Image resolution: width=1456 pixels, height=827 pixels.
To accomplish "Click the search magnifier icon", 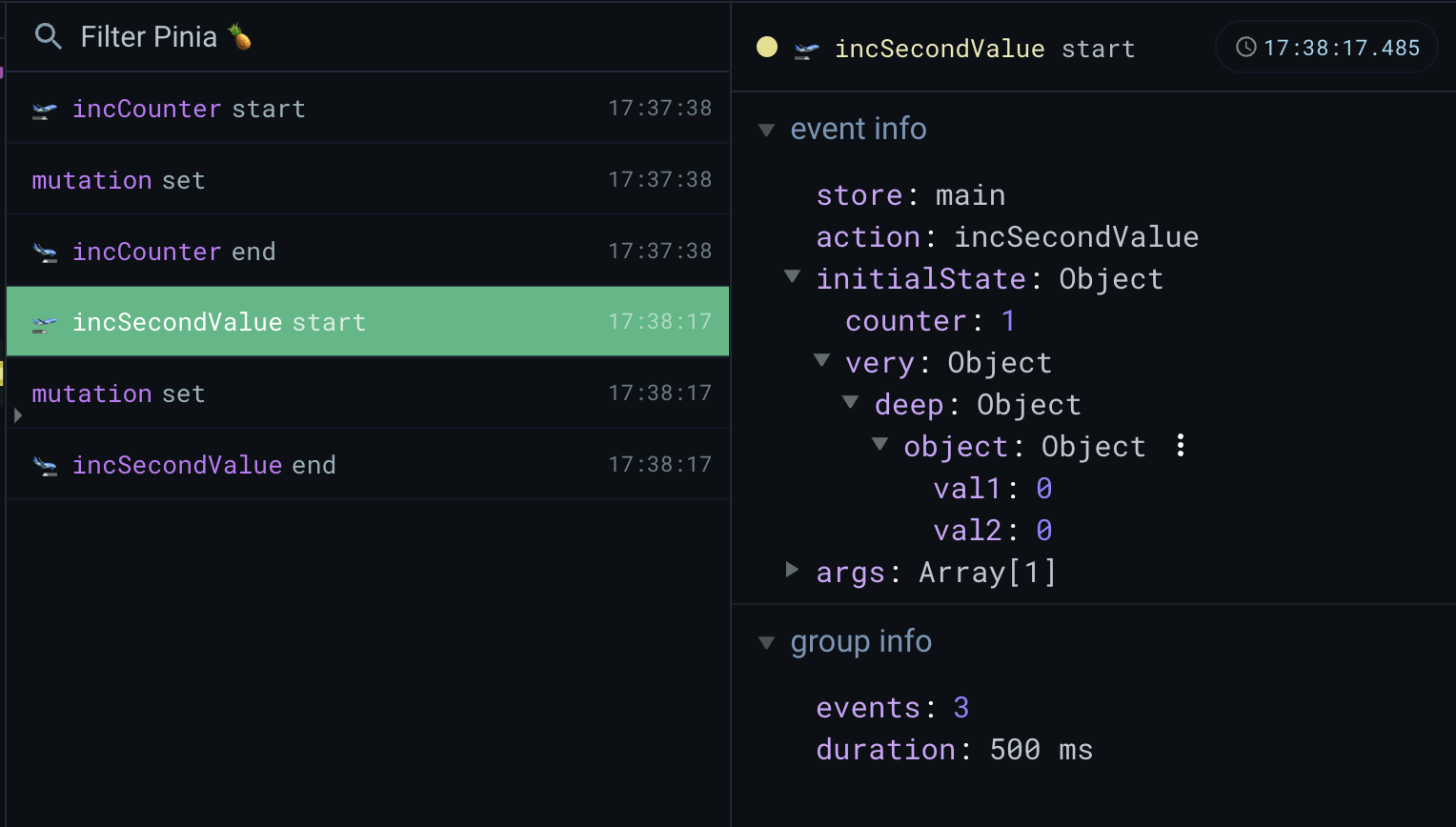I will [48, 37].
